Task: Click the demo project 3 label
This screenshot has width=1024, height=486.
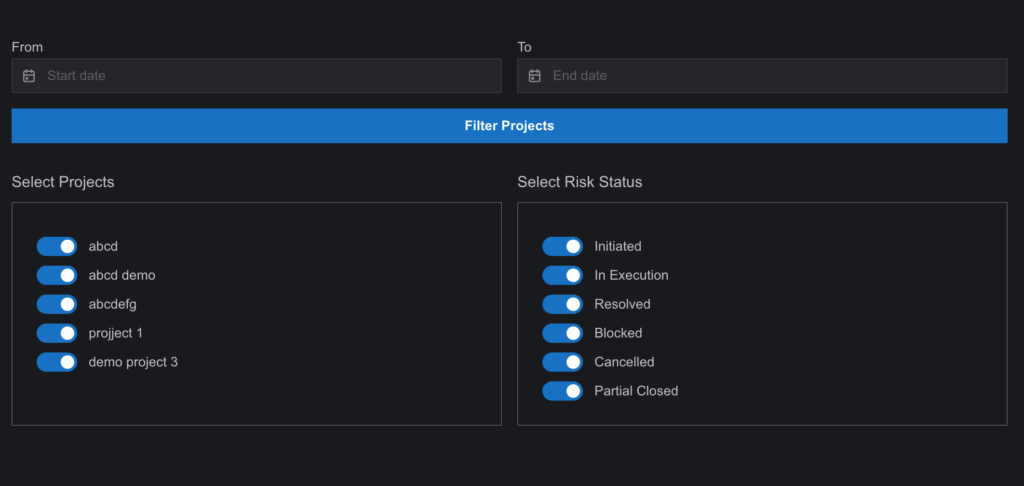Action: coord(133,362)
